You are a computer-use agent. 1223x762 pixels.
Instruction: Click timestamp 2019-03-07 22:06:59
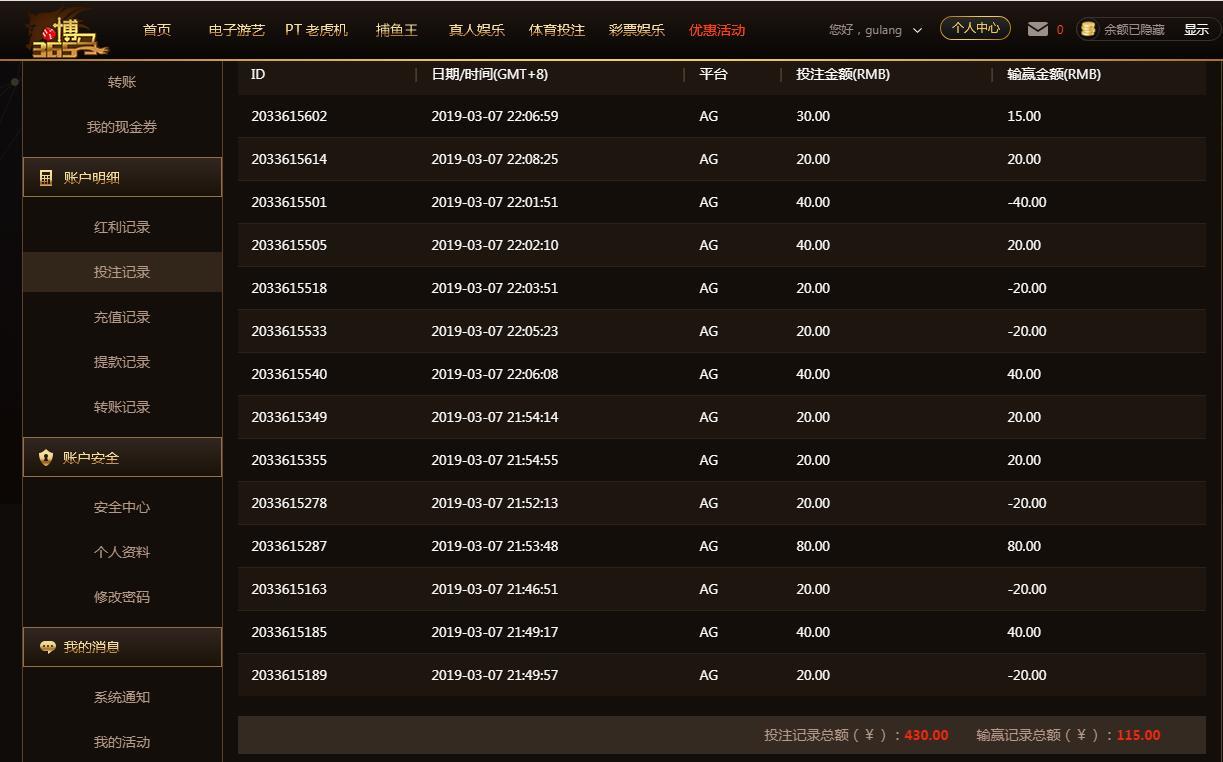point(495,116)
